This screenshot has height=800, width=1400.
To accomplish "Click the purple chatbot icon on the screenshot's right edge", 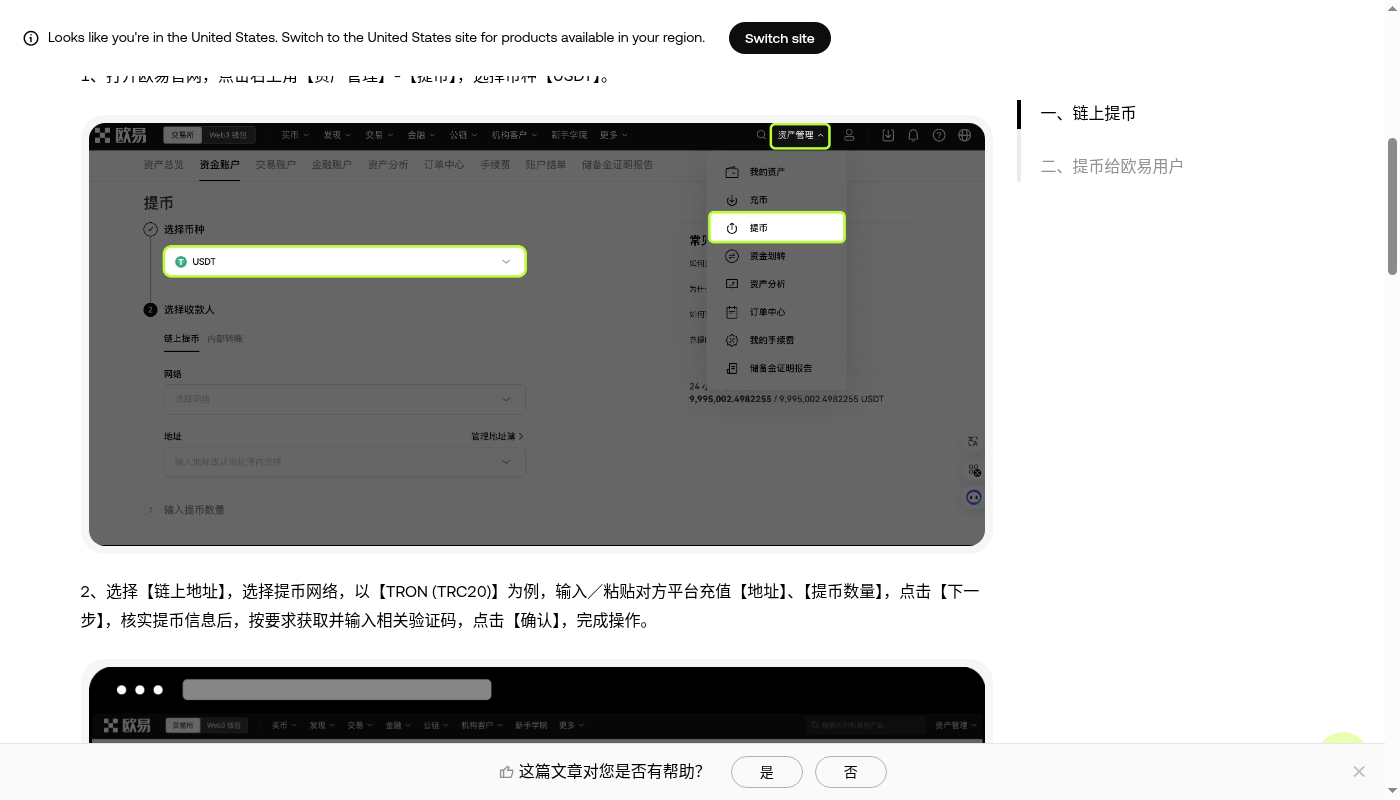I will (x=973, y=497).
